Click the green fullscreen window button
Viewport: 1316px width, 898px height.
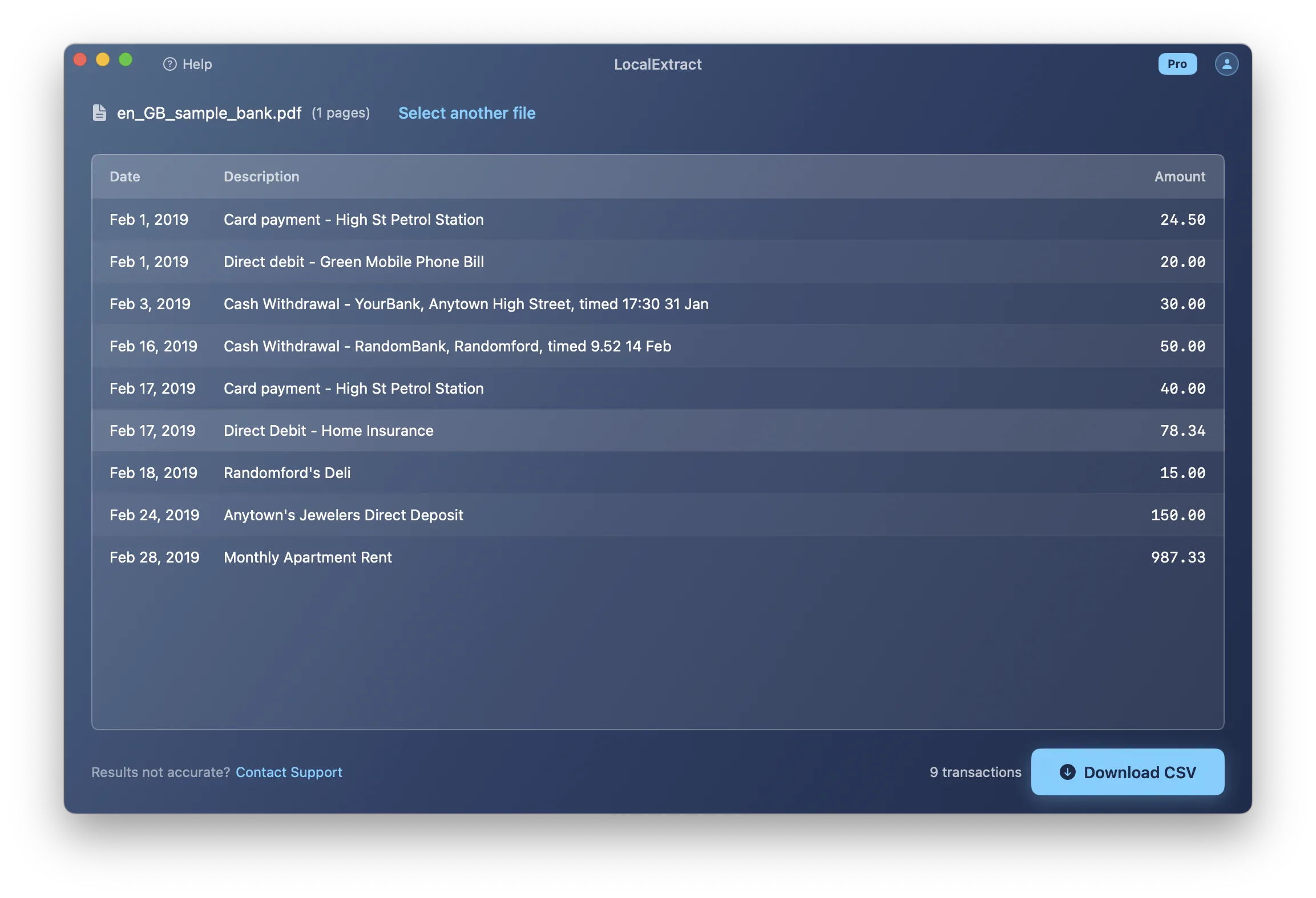[x=126, y=60]
